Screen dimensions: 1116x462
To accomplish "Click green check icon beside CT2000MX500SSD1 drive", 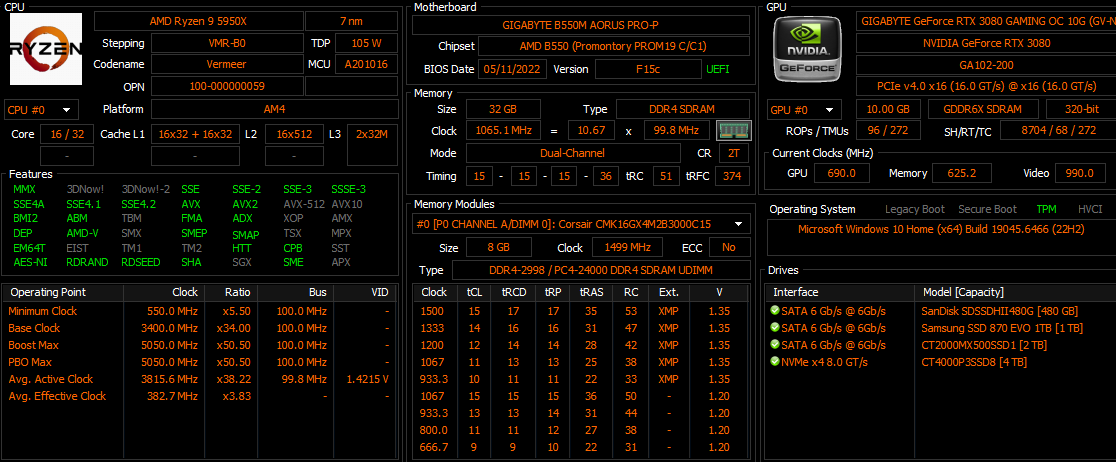I will pos(774,345).
